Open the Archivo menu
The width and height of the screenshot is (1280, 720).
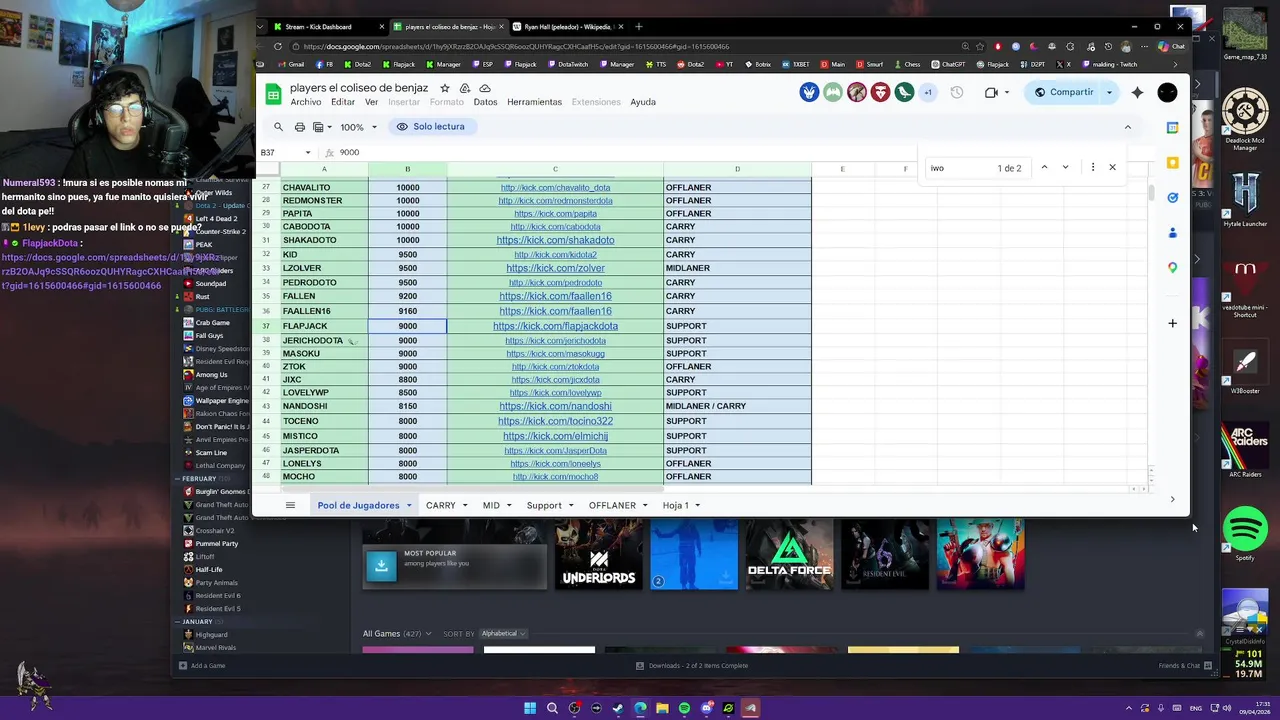tap(306, 102)
